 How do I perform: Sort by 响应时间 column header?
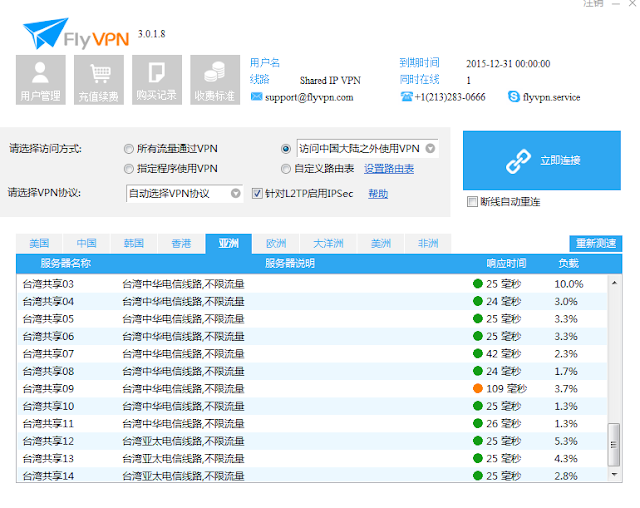506,264
